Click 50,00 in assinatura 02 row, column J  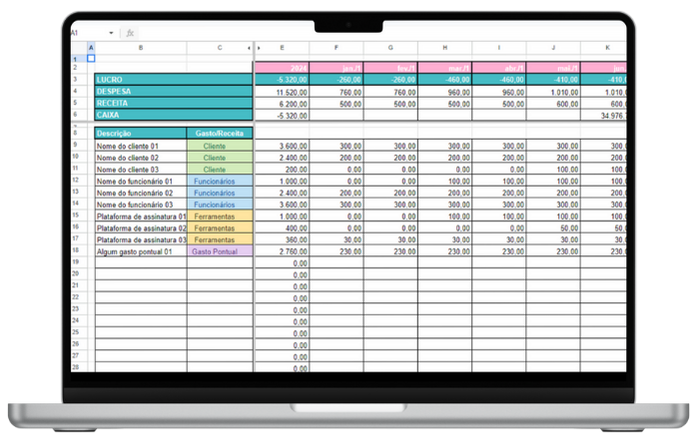click(x=554, y=228)
